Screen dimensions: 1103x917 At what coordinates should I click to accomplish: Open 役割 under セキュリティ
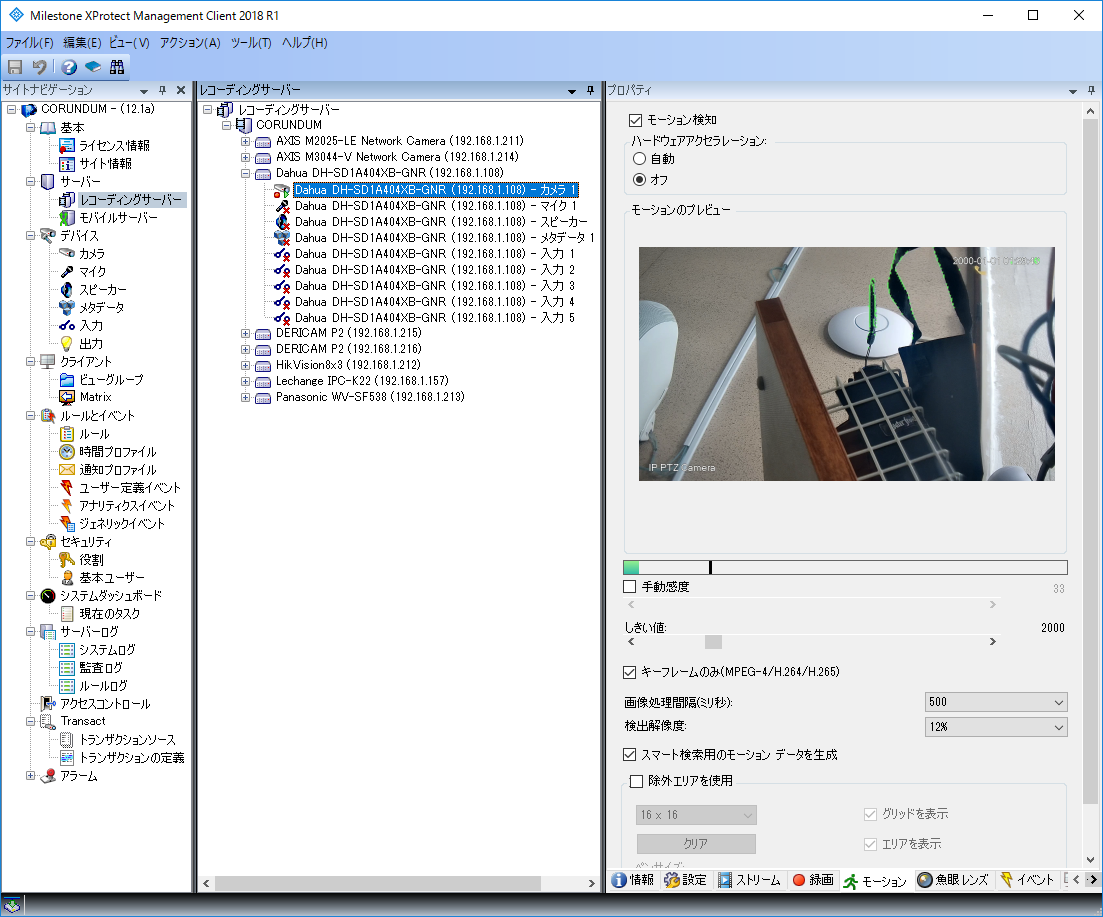pyautogui.click(x=91, y=560)
